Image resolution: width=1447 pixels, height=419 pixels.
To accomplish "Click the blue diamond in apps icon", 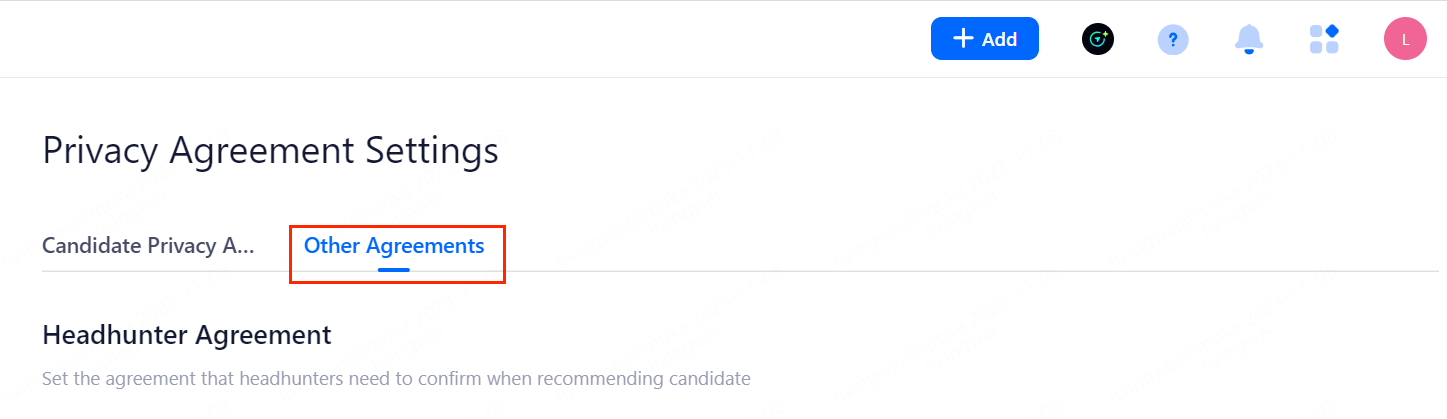I will tap(1331, 31).
